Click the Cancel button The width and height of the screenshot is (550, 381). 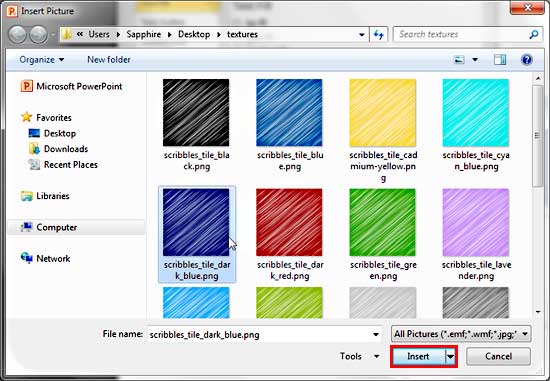pos(498,356)
